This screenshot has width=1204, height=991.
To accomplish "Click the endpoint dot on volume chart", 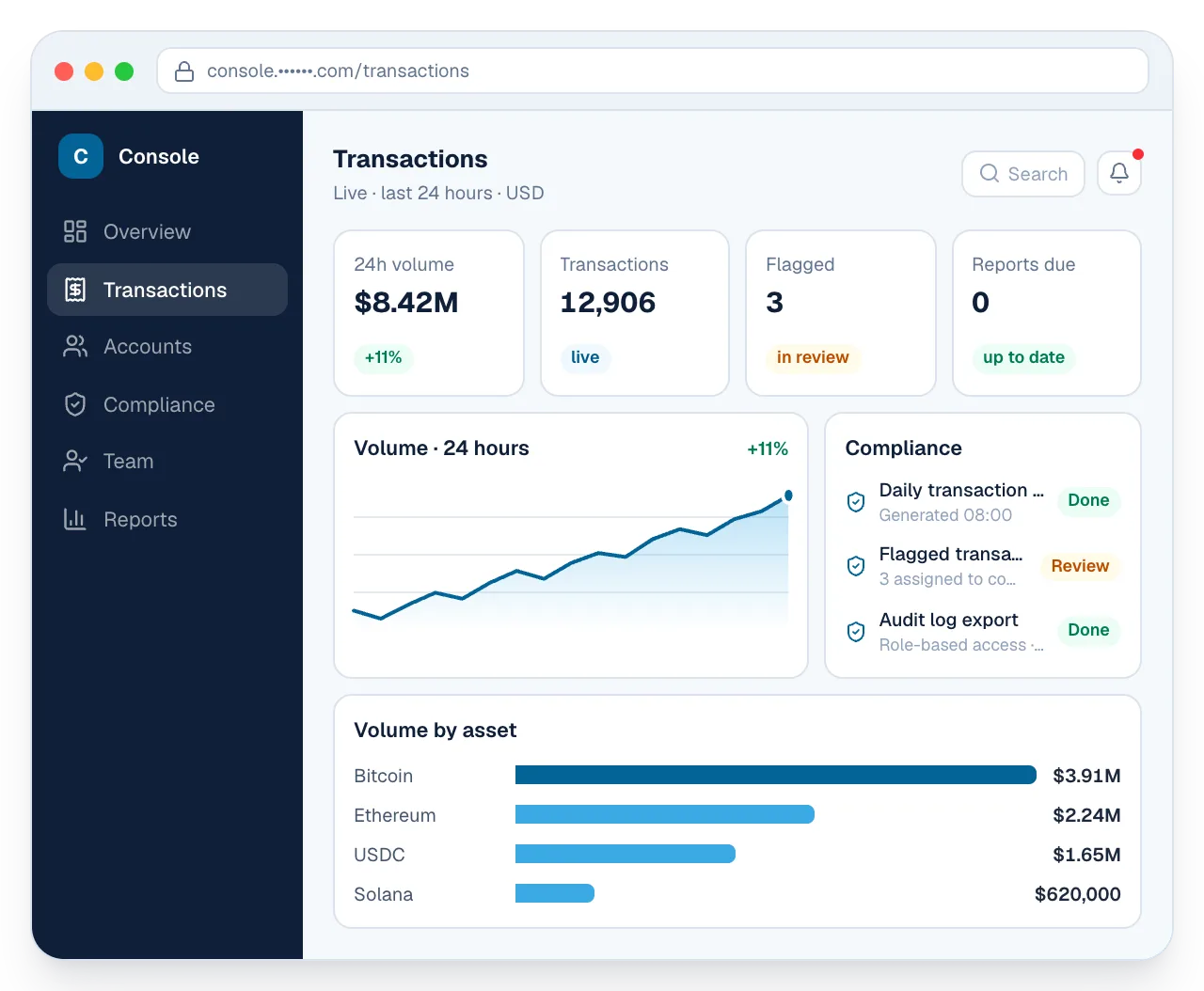I will [788, 495].
